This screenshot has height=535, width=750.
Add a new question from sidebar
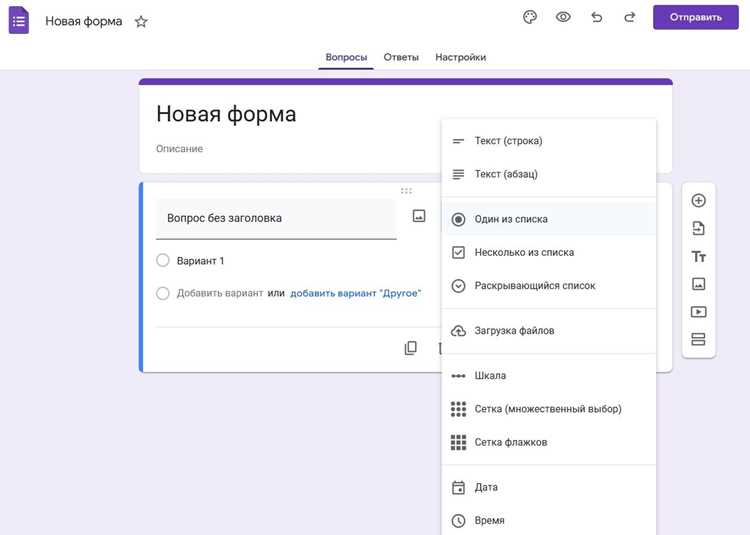point(698,200)
